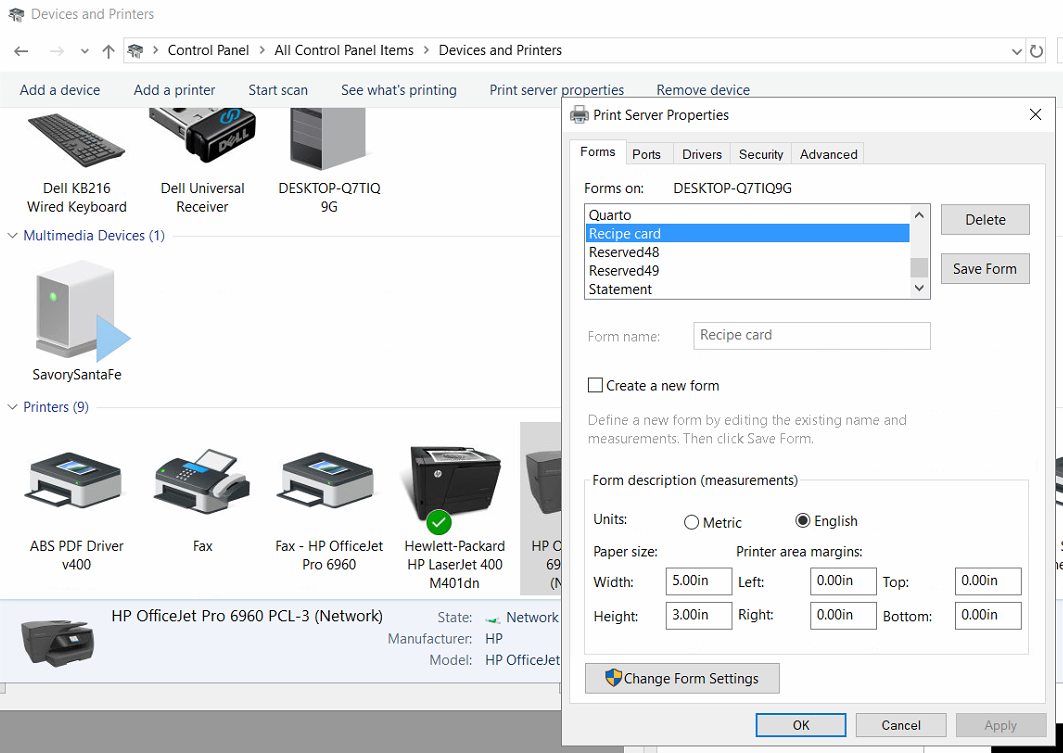Choose the English units radio button
This screenshot has height=753, width=1063.
[803, 521]
